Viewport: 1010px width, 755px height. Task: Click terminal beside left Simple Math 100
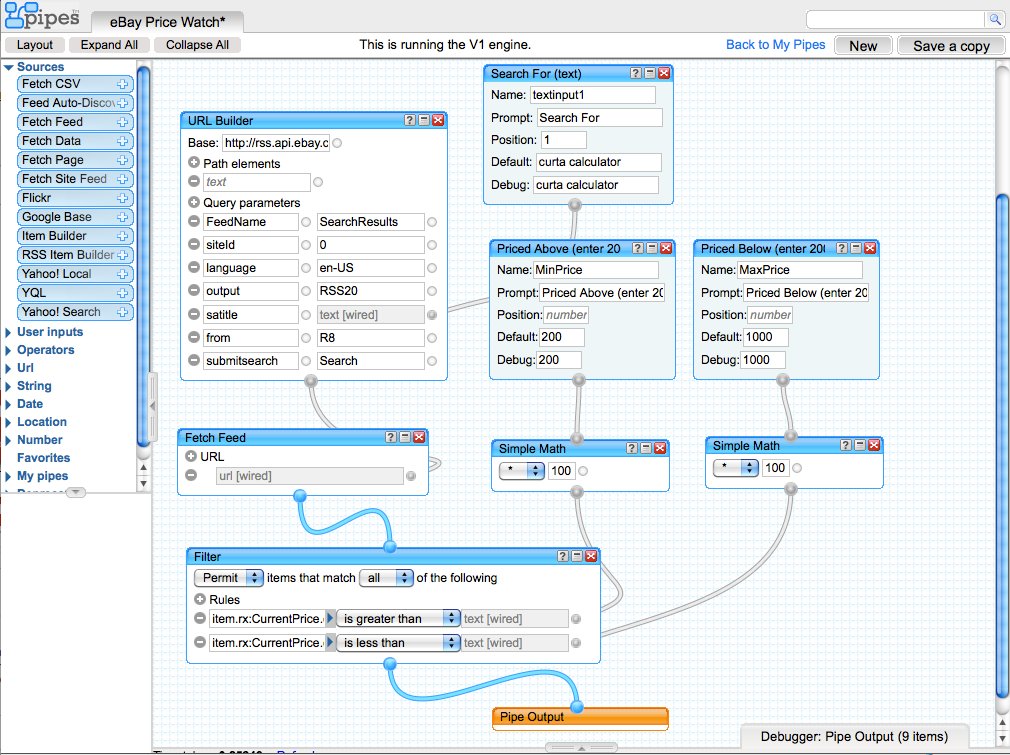point(583,471)
